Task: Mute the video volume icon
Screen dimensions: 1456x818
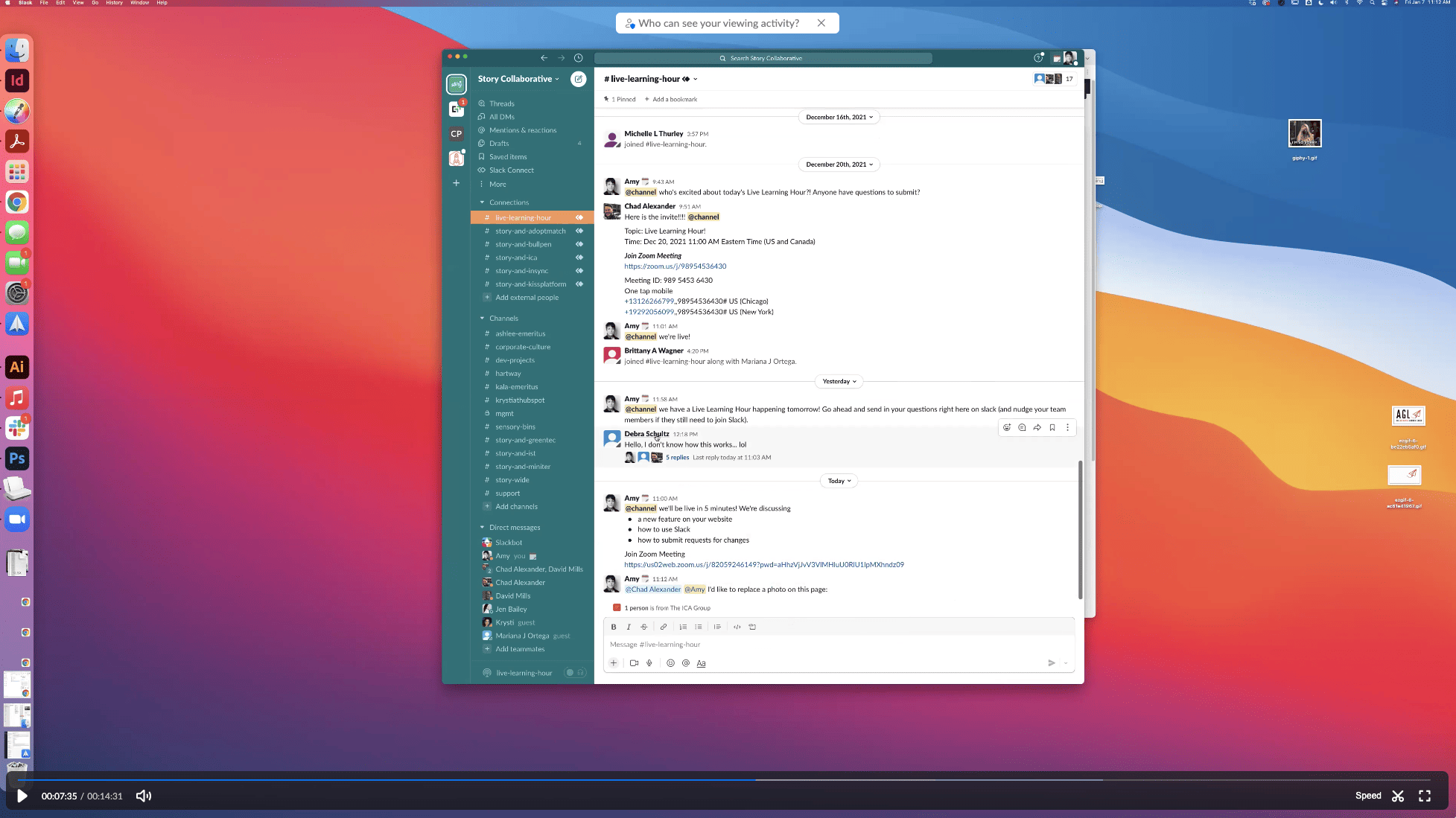Action: tap(144, 796)
